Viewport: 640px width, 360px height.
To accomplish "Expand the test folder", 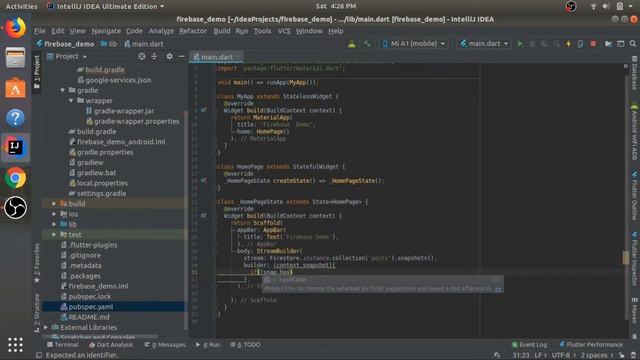I will pos(54,234).
